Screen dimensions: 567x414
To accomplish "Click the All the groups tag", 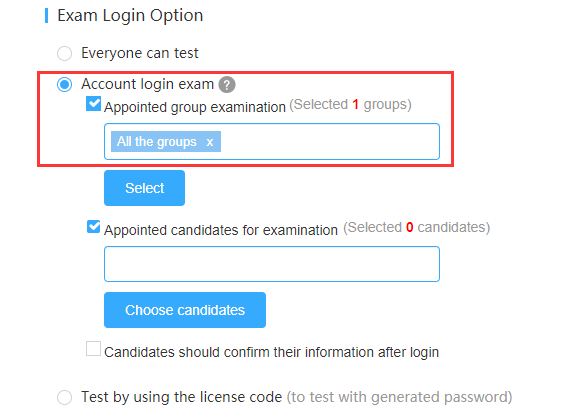I will pyautogui.click(x=157, y=141).
